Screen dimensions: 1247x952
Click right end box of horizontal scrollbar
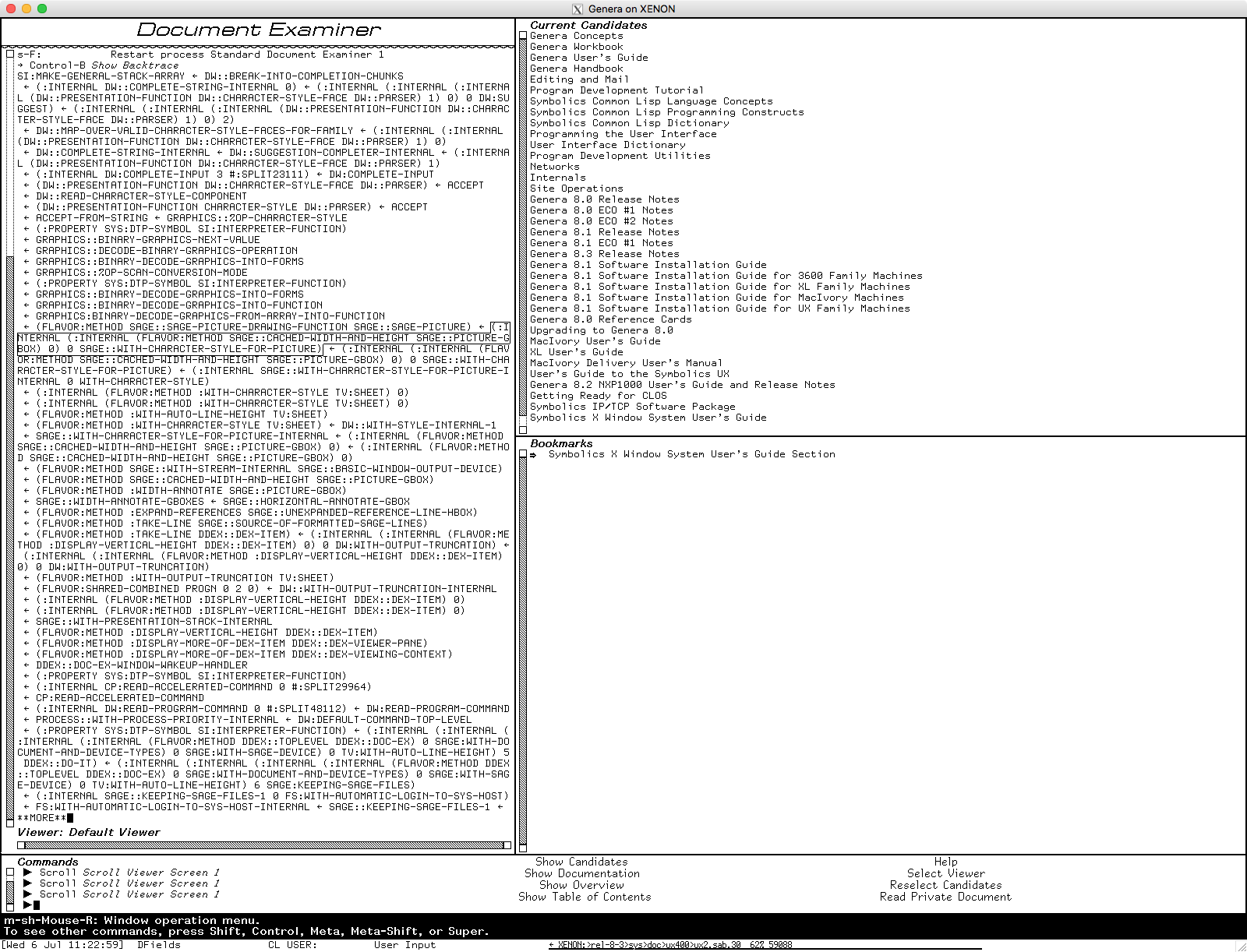click(507, 845)
